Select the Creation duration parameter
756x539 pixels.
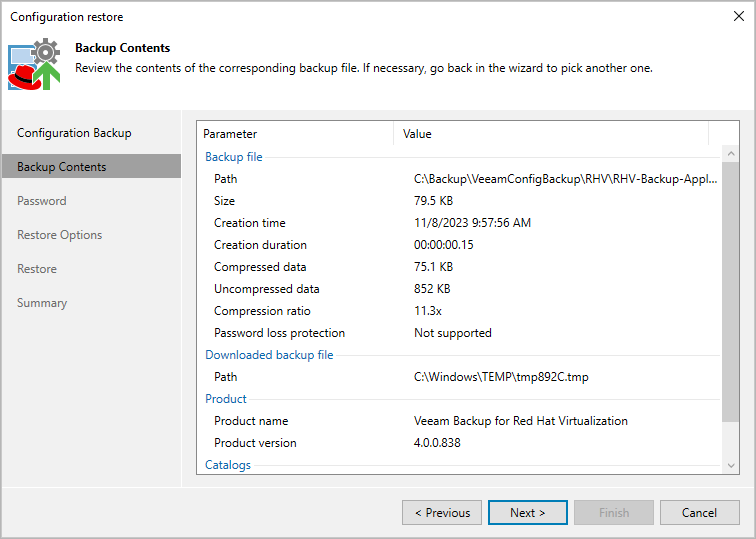click(260, 245)
